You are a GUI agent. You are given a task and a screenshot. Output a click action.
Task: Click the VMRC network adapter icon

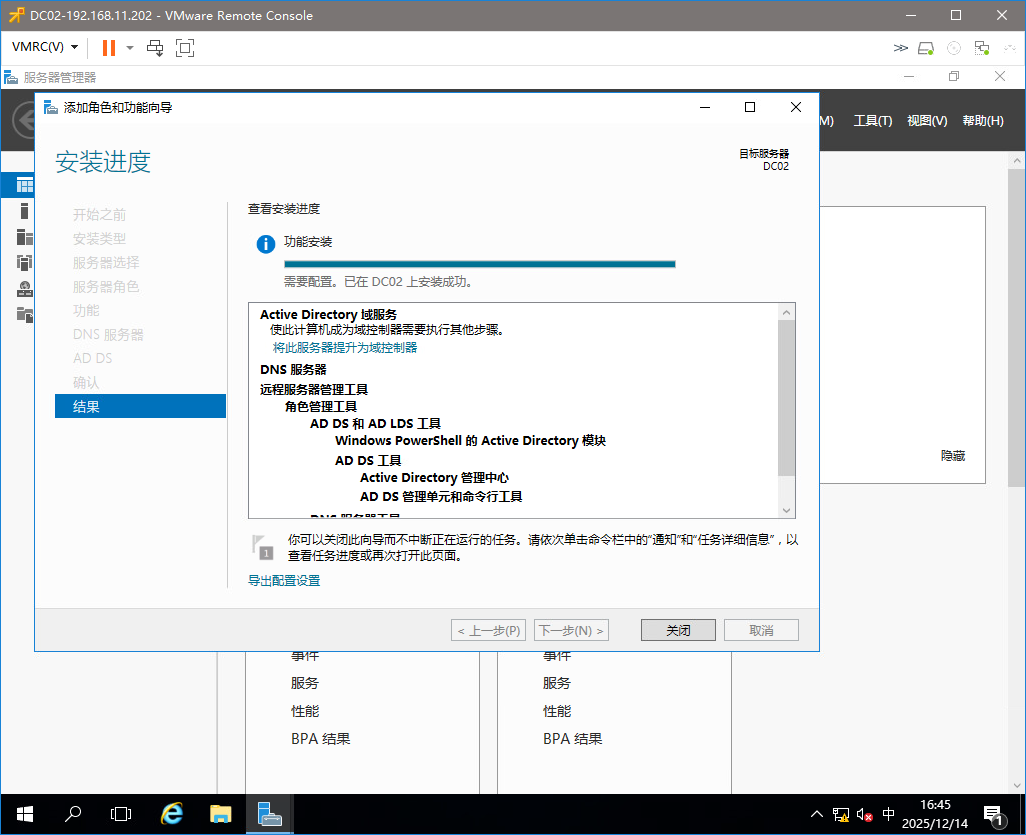[x=982, y=48]
